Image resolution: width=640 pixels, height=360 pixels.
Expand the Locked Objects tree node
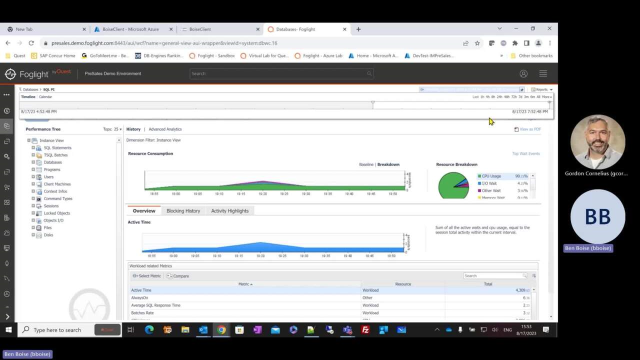[x=33, y=213]
